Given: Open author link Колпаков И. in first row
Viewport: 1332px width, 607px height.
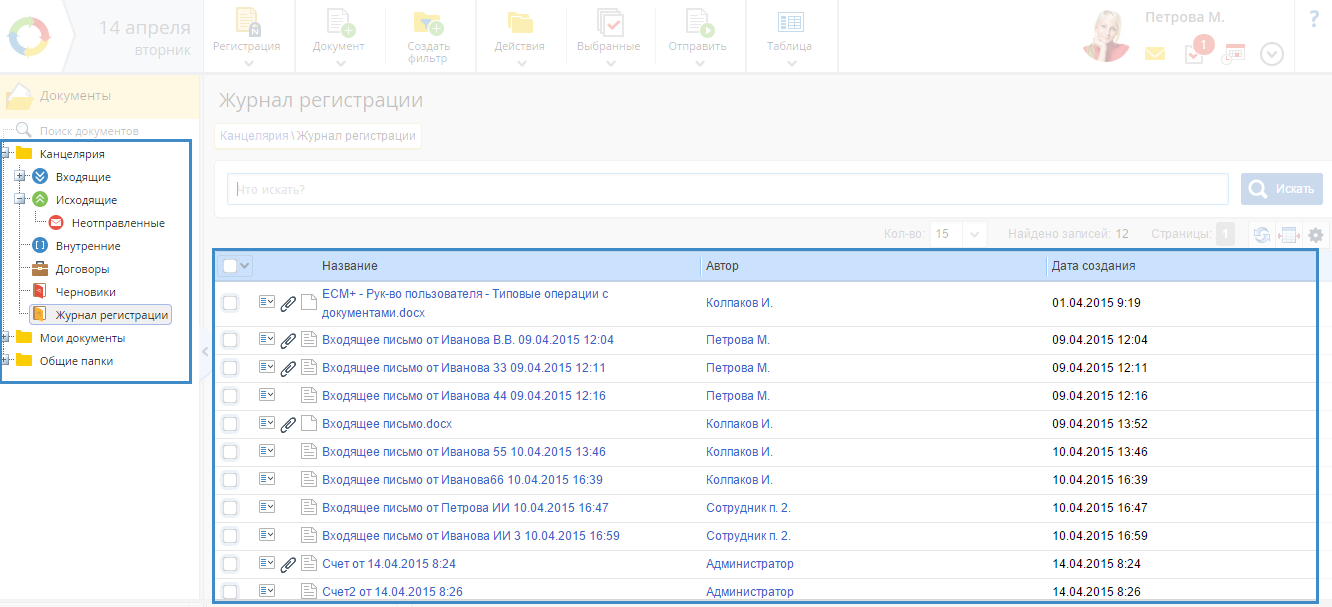Looking at the screenshot, I should coord(739,303).
